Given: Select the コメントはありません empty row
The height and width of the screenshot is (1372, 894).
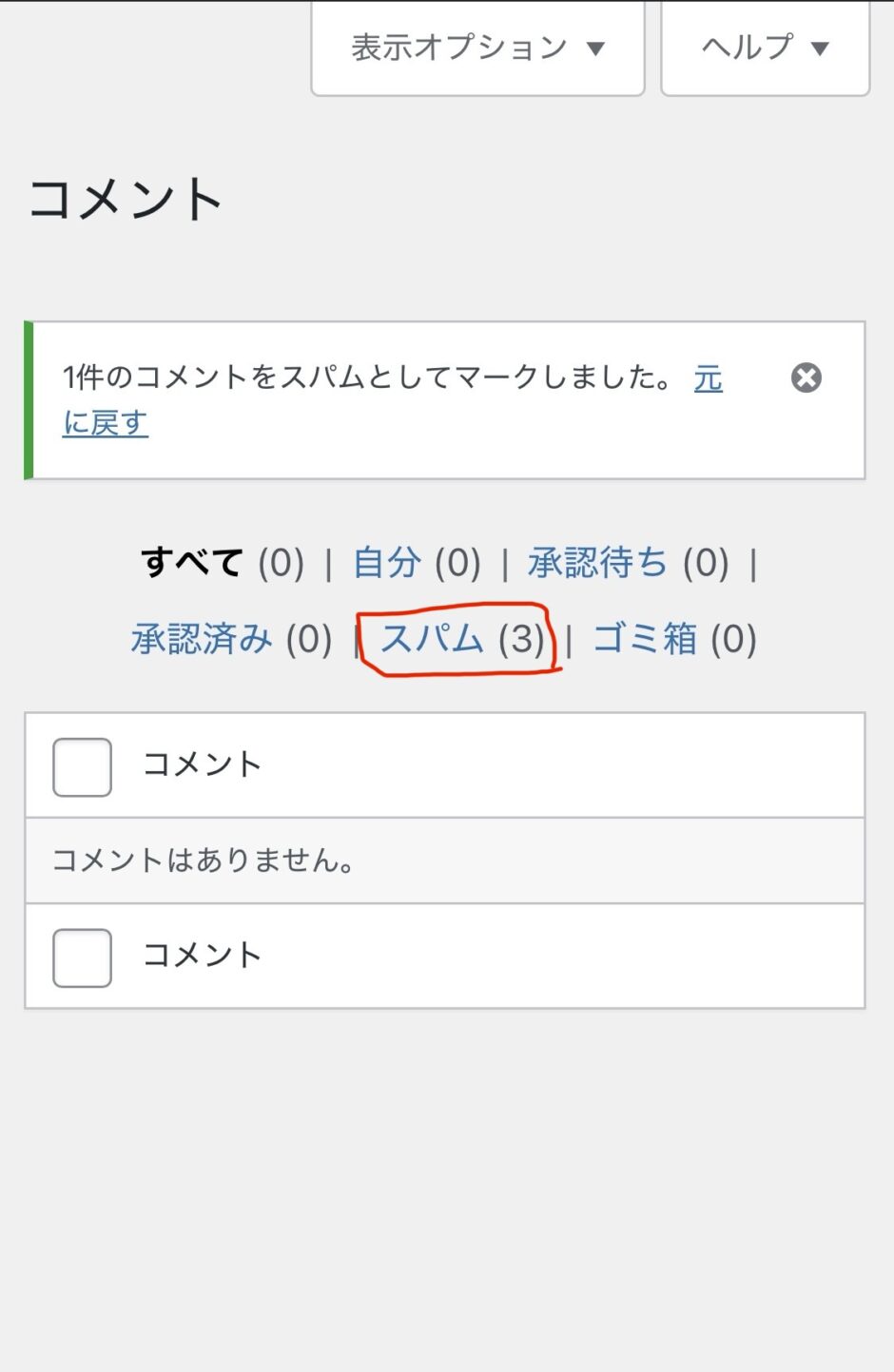Looking at the screenshot, I should point(204,860).
